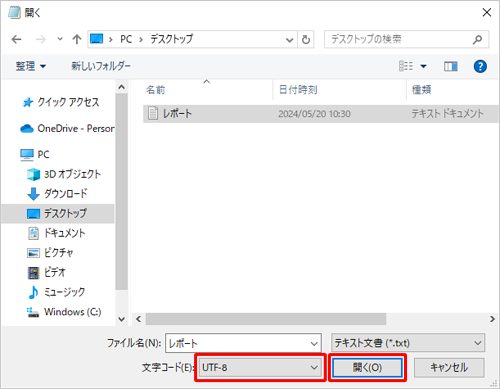Select PC in the navigation tree

click(35, 154)
